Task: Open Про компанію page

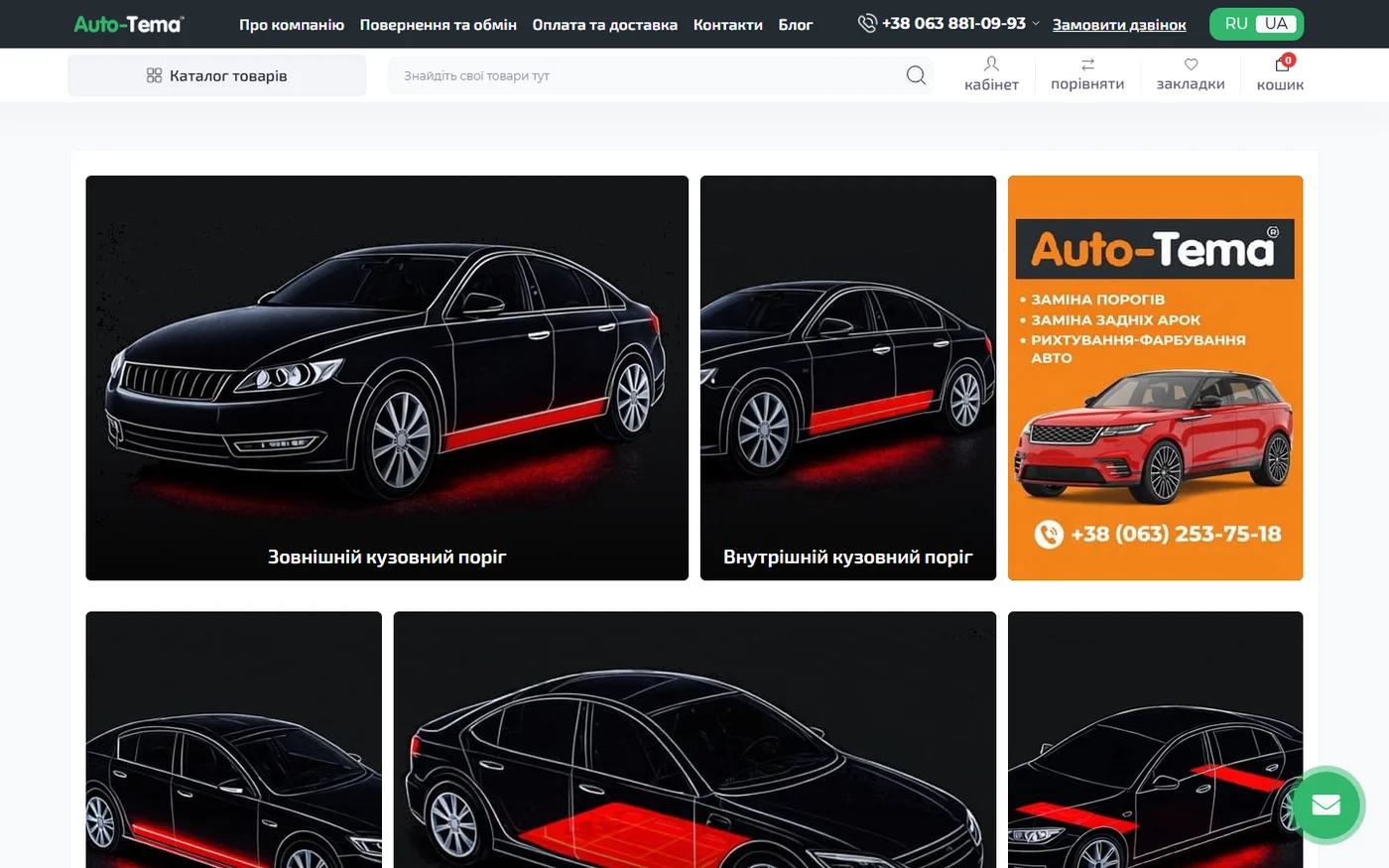Action: click(292, 25)
